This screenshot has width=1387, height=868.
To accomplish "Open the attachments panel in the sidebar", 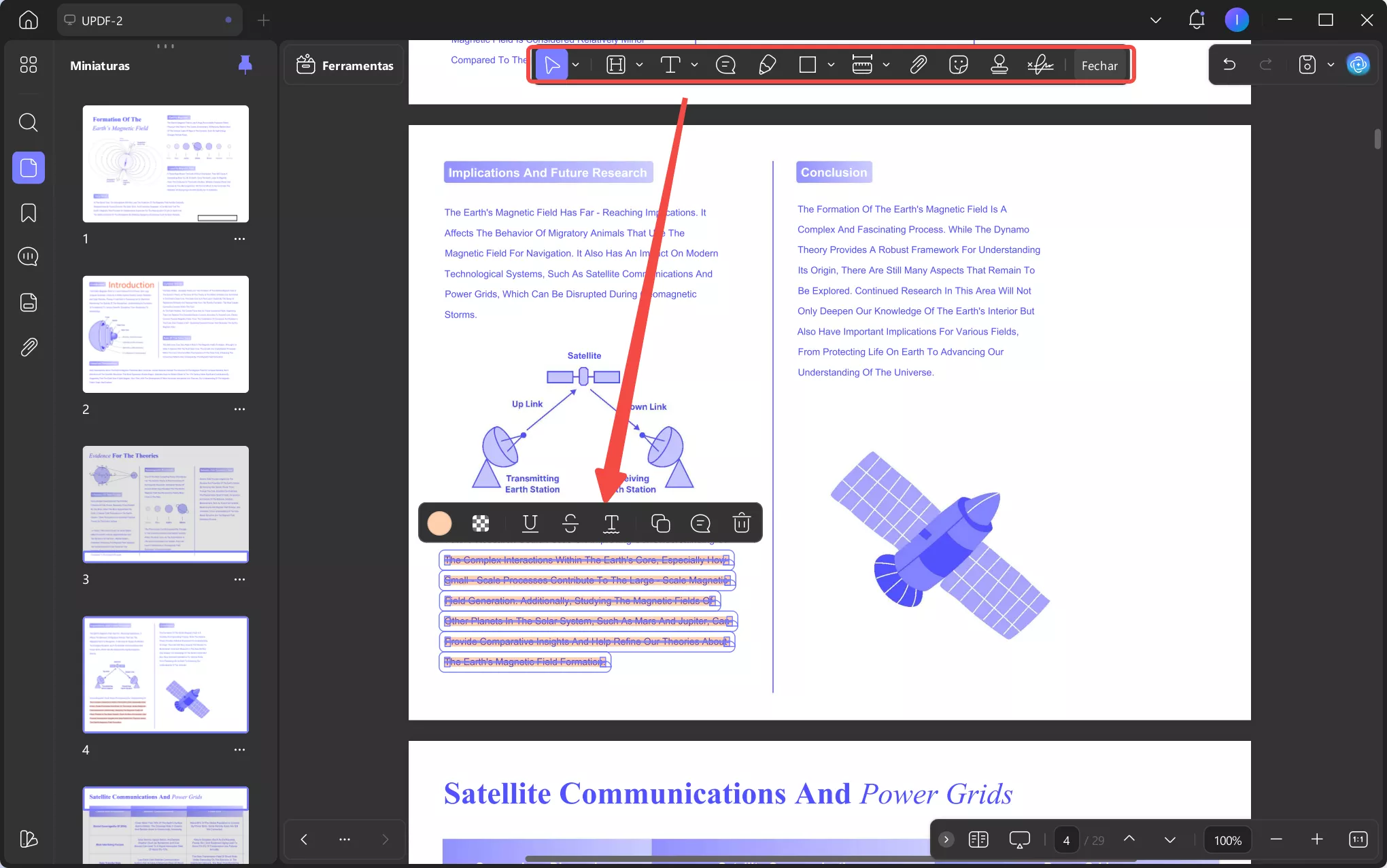I will coord(28,347).
